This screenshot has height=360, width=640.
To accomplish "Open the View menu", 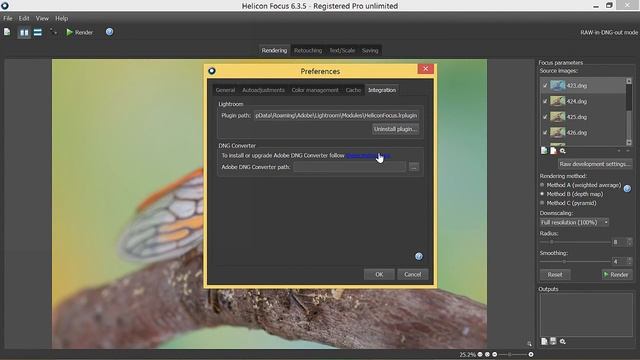I will pos(42,18).
